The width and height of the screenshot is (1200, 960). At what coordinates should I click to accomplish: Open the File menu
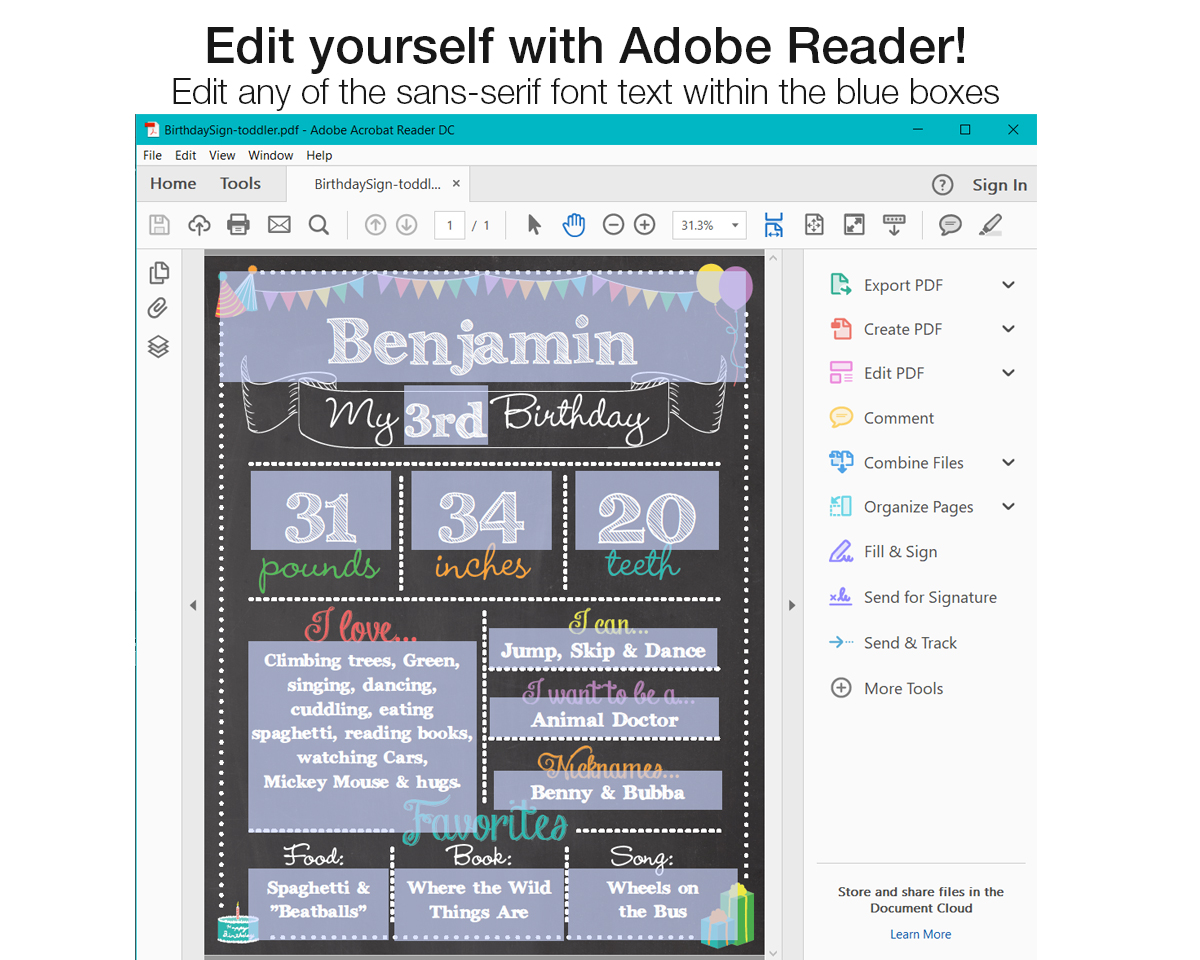coord(152,155)
